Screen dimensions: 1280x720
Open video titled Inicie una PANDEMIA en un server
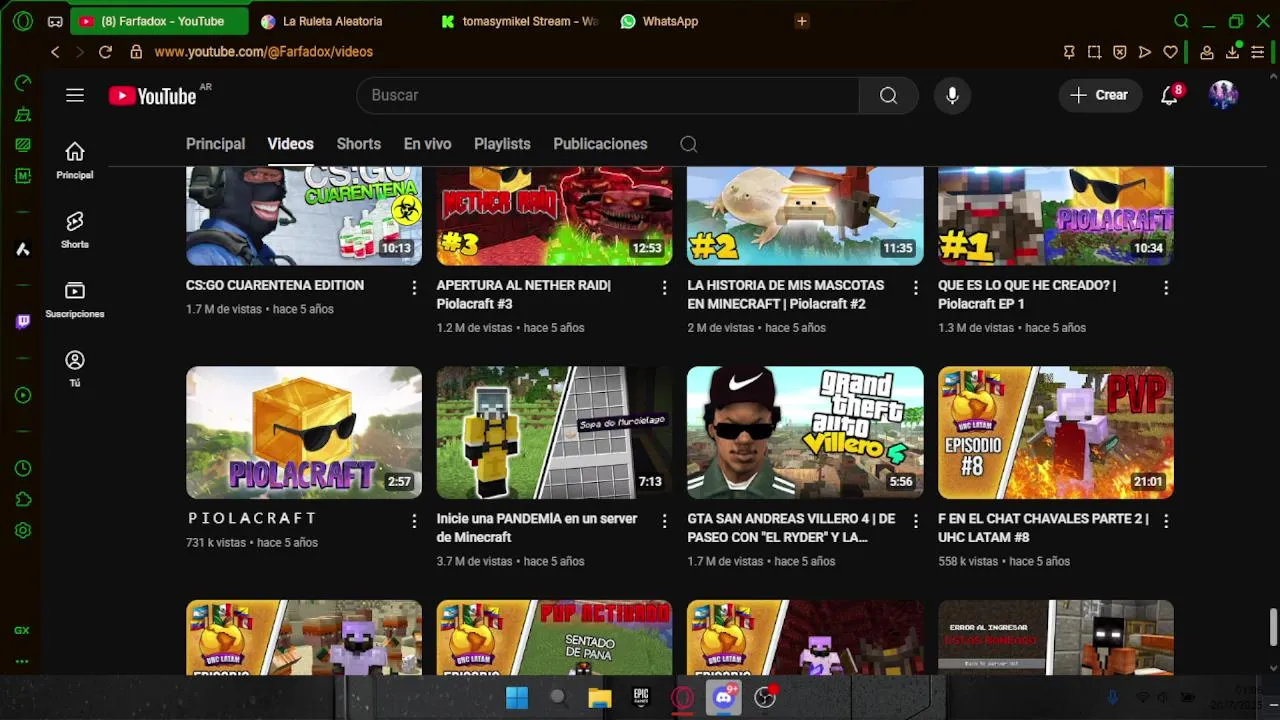pyautogui.click(x=537, y=528)
